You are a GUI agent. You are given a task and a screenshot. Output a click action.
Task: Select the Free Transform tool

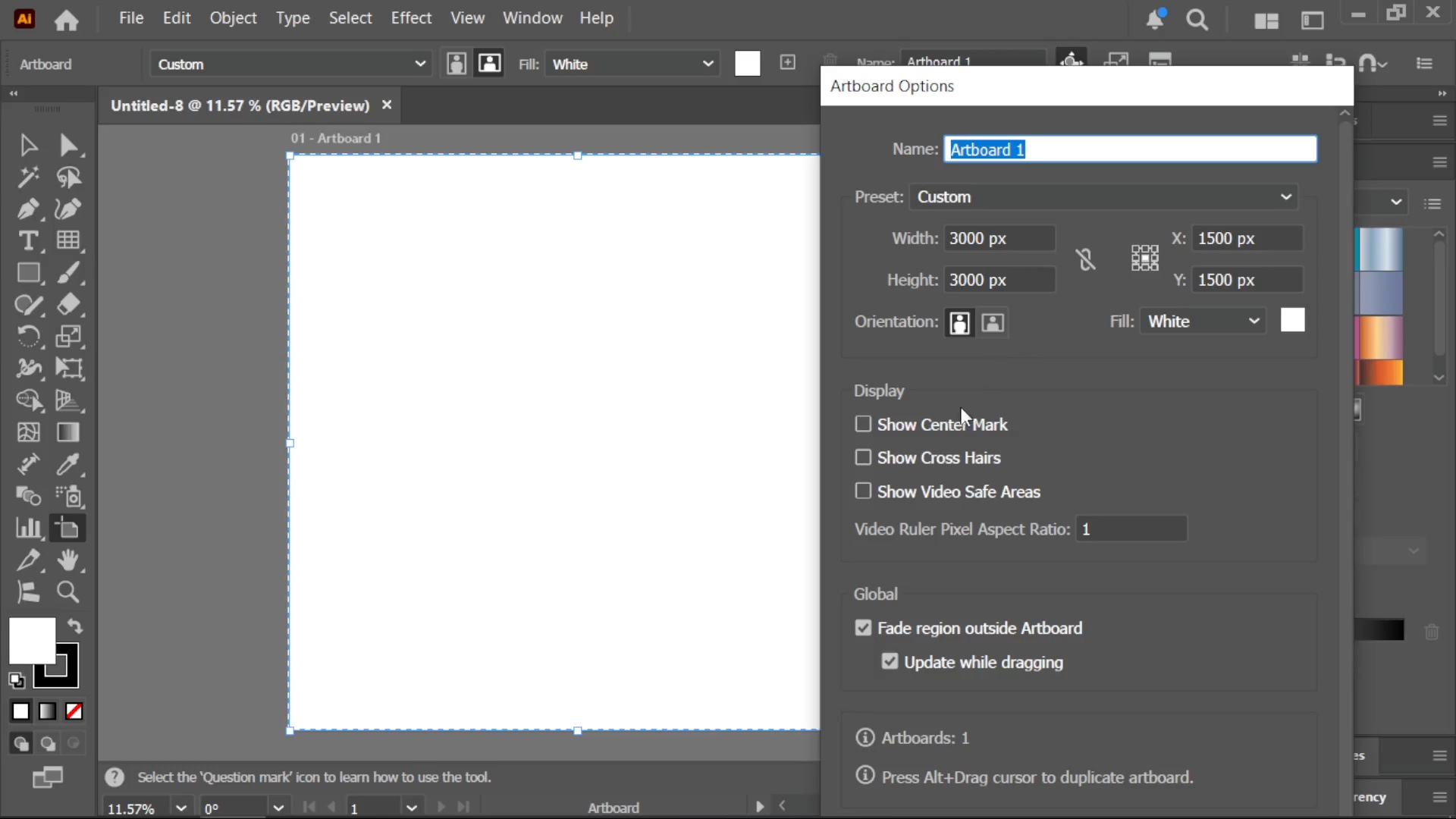coord(68,369)
